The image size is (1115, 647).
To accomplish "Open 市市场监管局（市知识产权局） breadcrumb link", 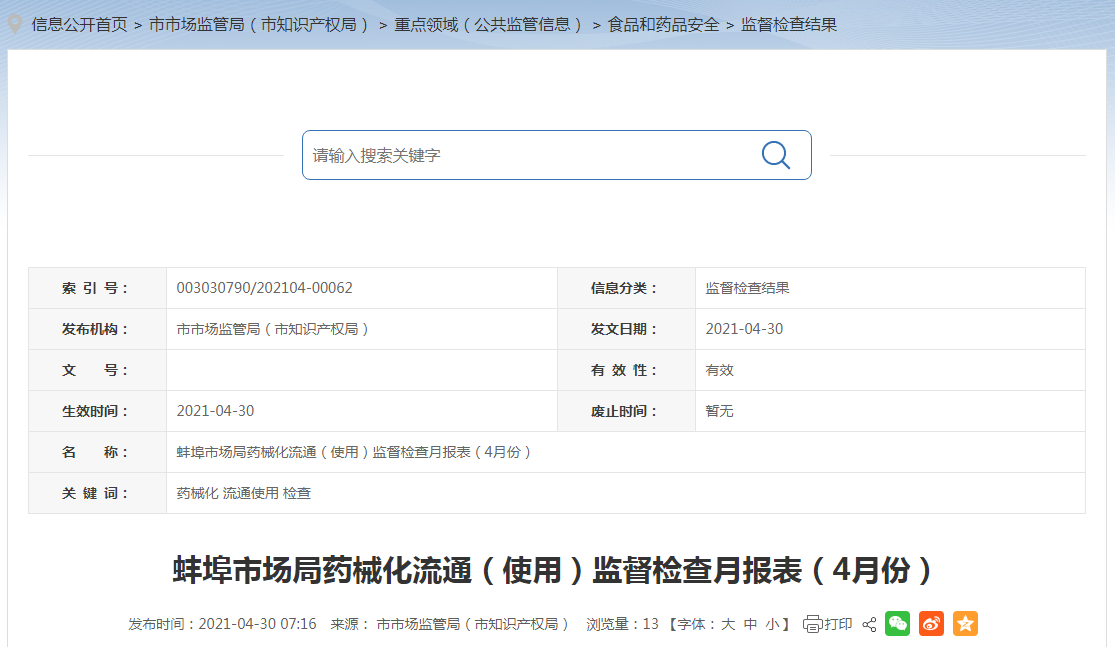I will [x=259, y=25].
